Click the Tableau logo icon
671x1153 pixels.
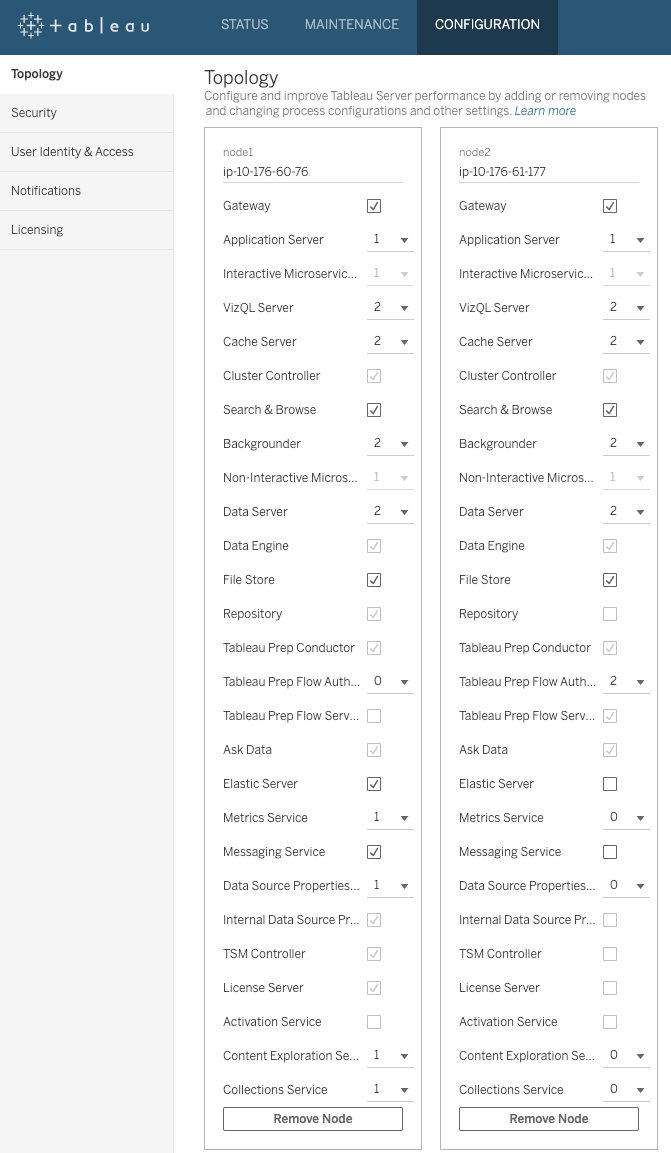pyautogui.click(x=31, y=26)
